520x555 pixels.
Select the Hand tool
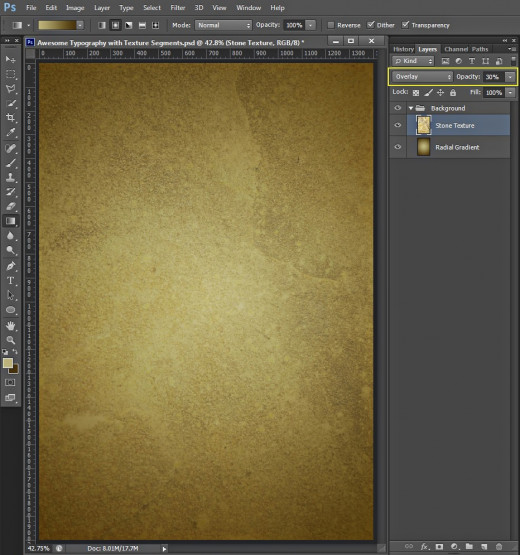click(x=11, y=325)
